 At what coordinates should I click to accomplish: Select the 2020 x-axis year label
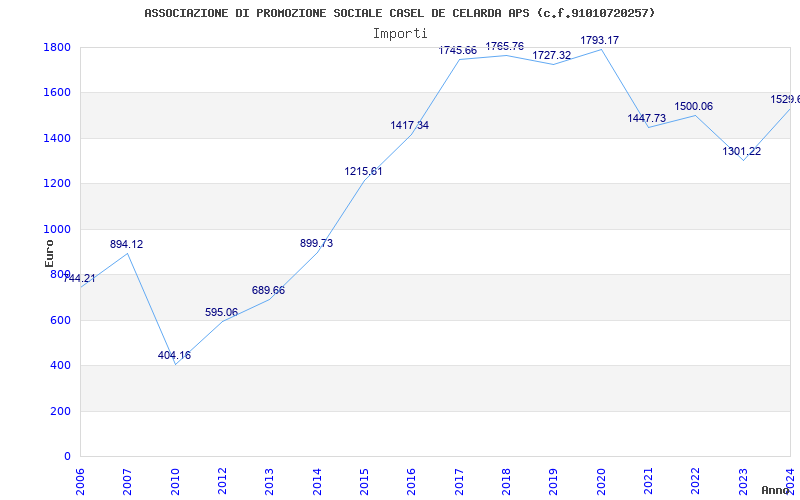601,481
